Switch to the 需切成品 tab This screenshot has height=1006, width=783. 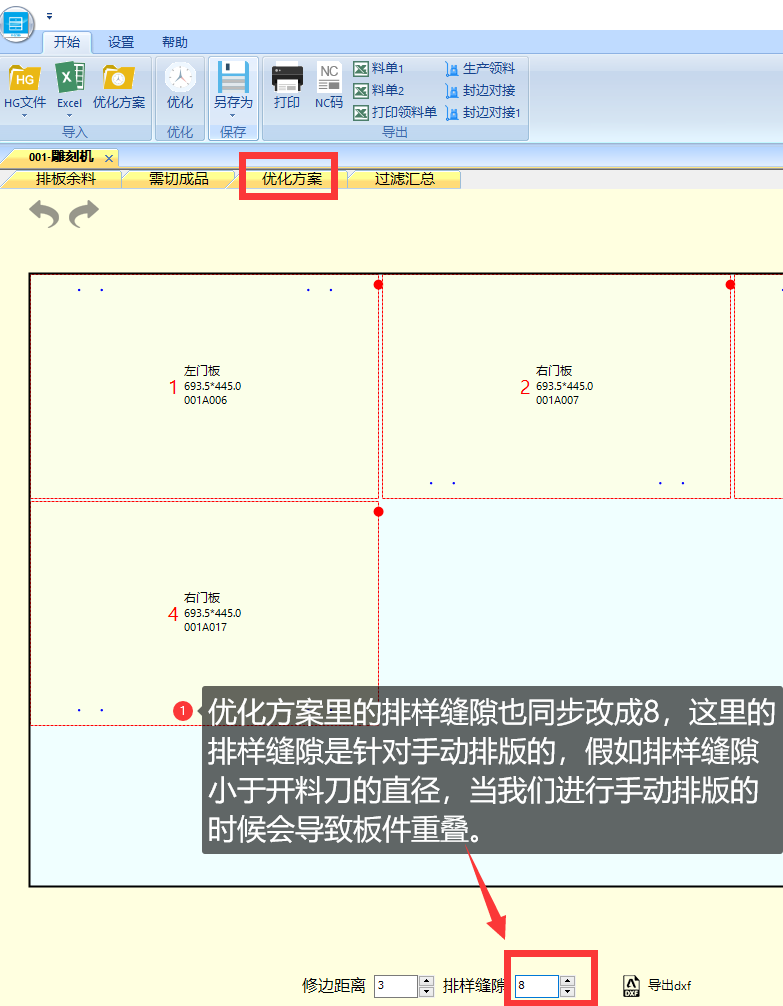click(178, 179)
